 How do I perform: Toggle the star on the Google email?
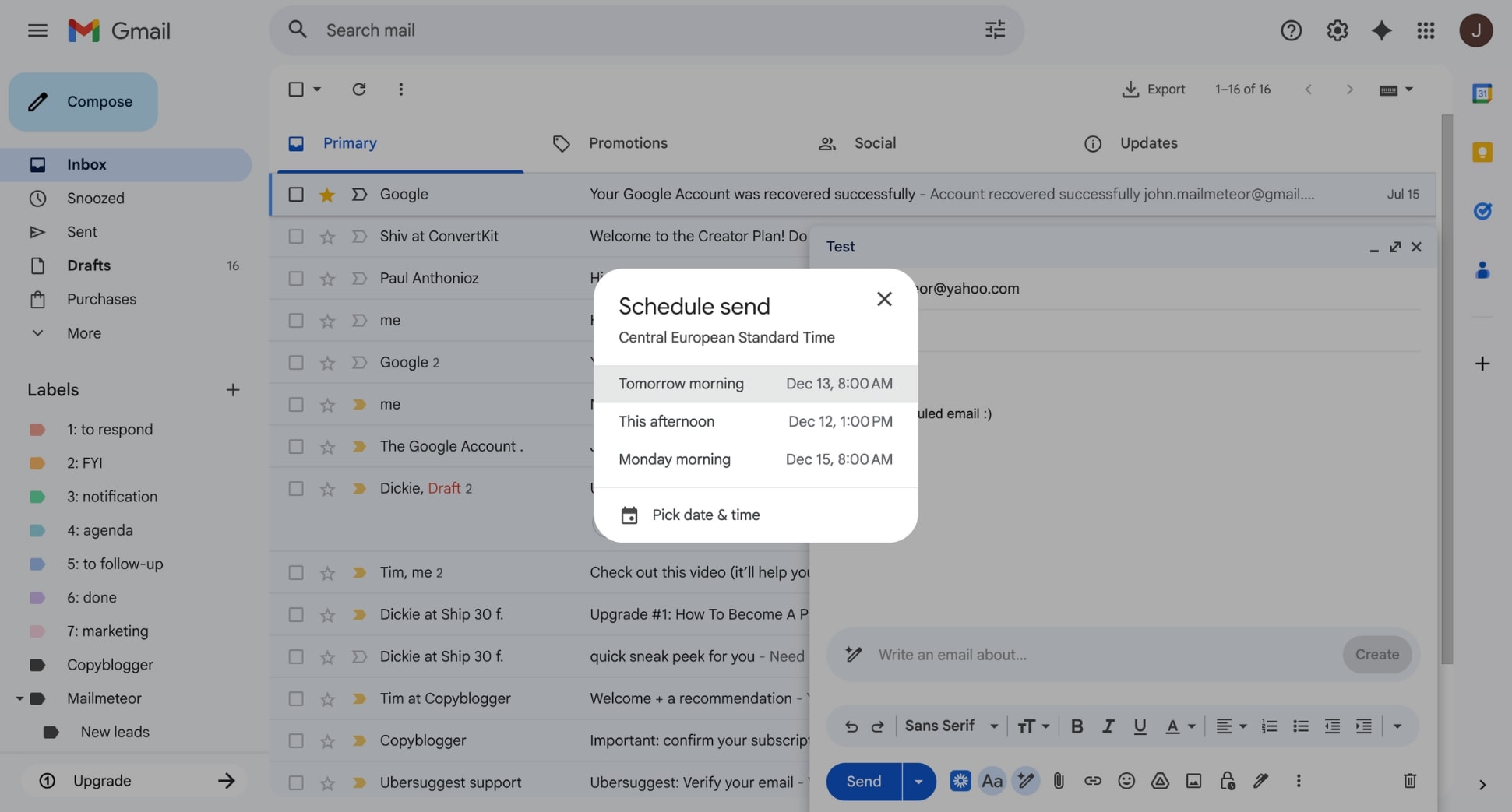(327, 194)
